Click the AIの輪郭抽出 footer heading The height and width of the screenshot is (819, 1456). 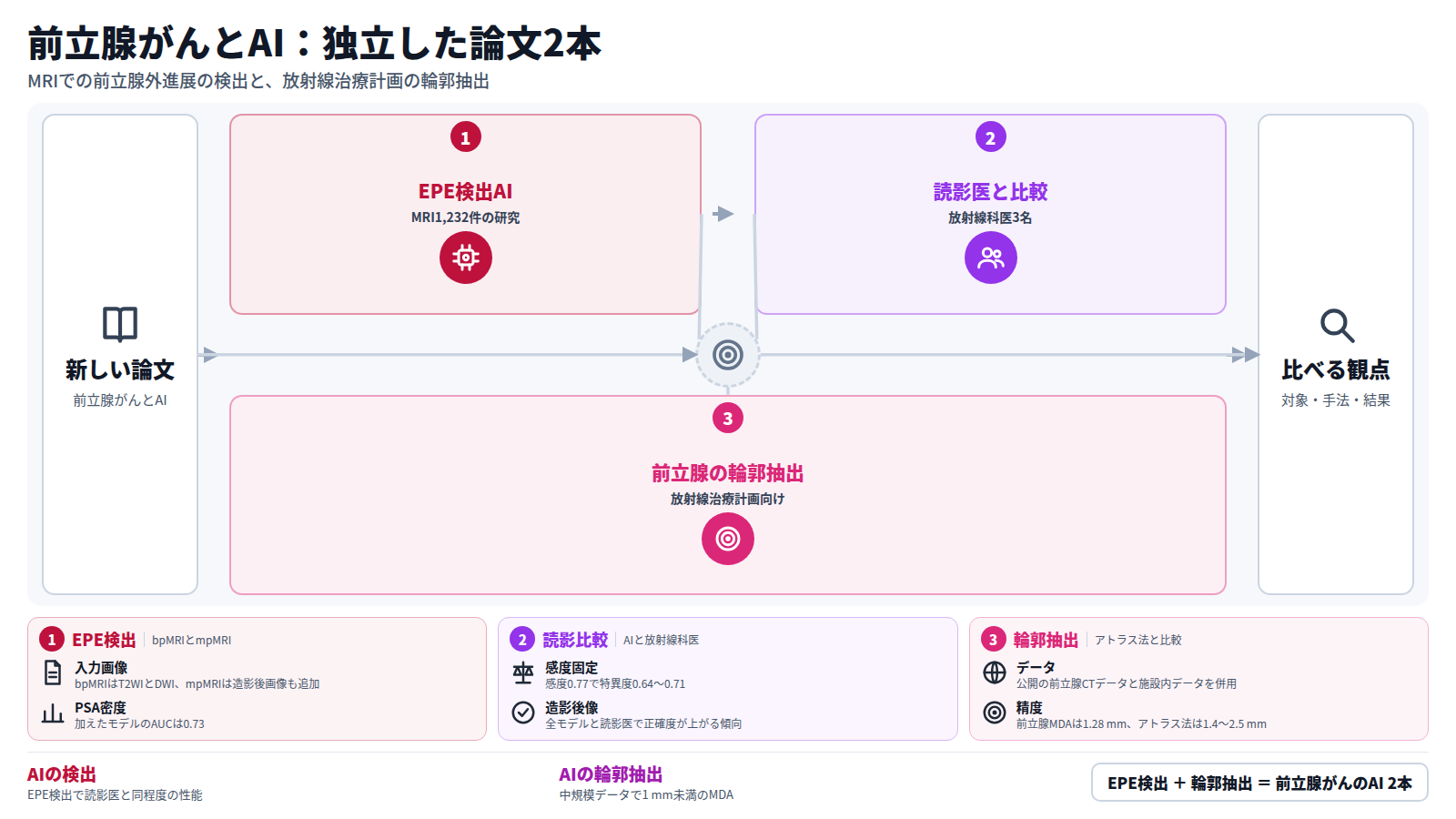click(611, 774)
